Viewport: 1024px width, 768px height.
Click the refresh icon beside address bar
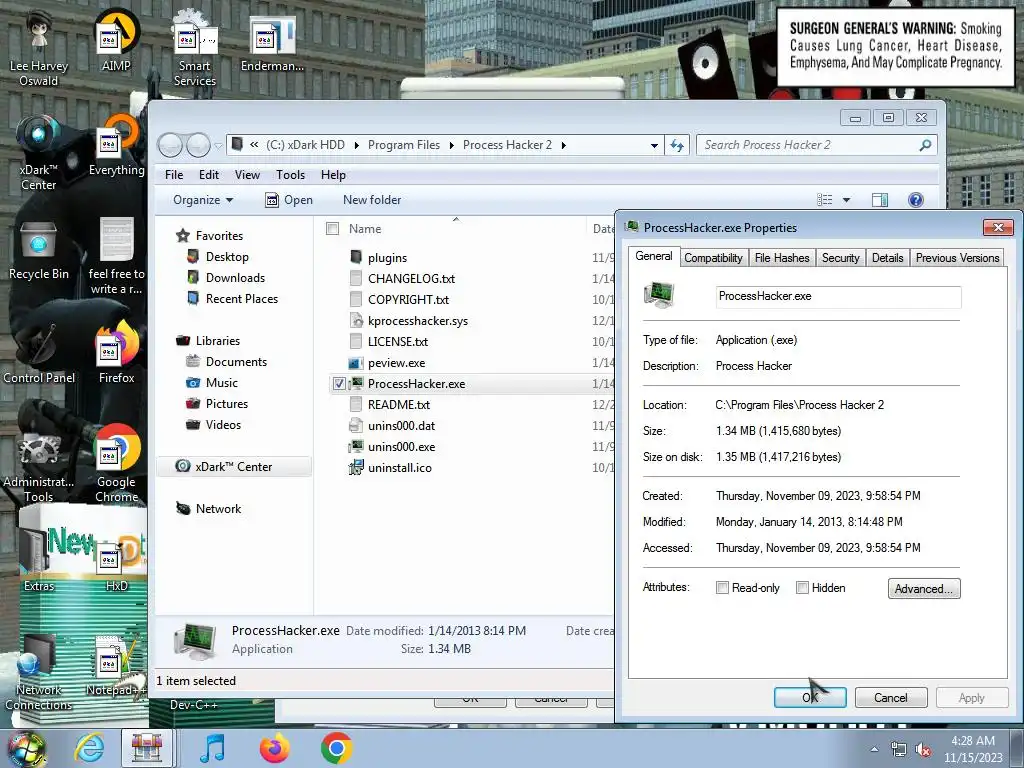677,145
